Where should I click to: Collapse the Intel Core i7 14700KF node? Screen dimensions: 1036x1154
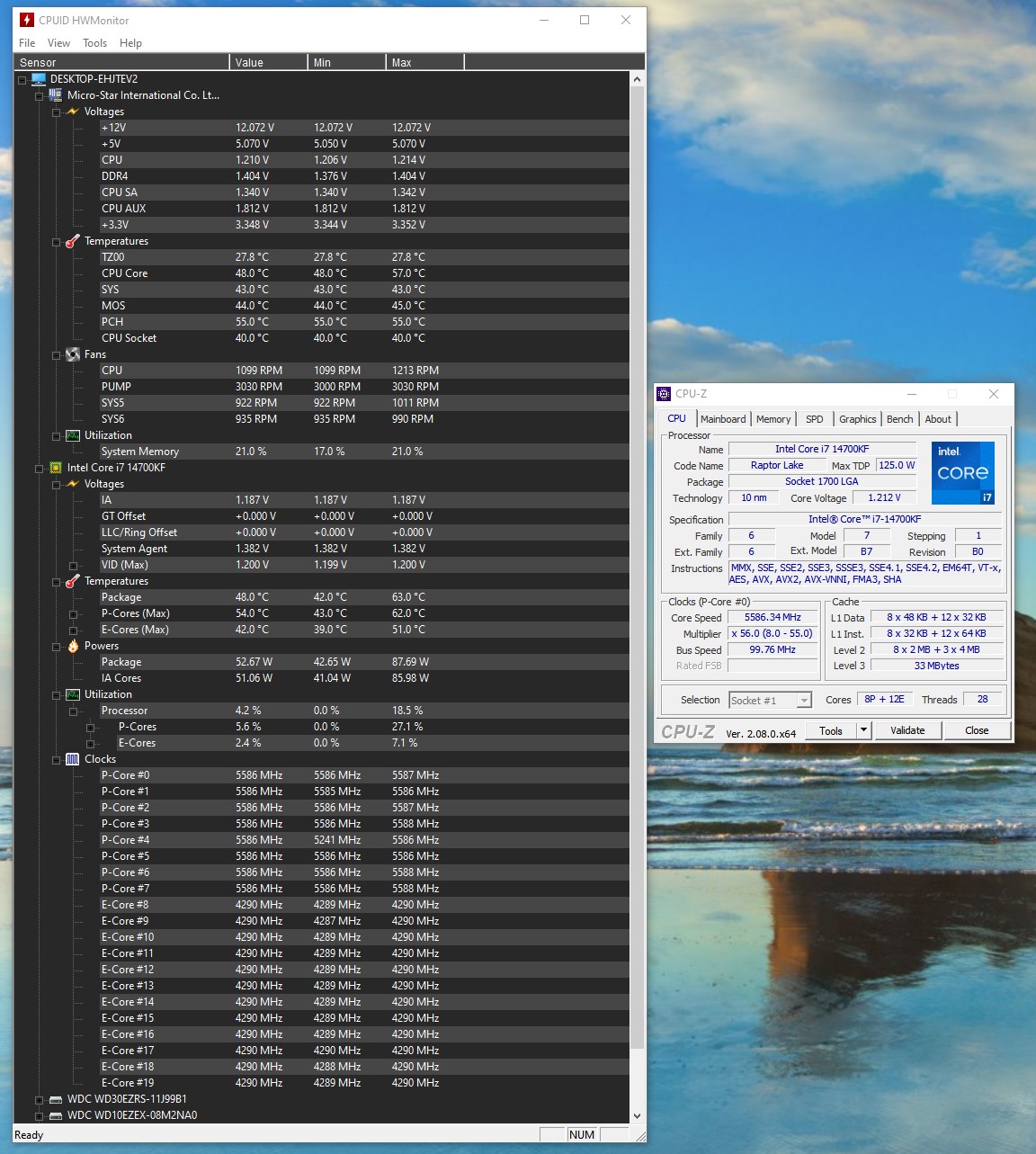tap(39, 469)
